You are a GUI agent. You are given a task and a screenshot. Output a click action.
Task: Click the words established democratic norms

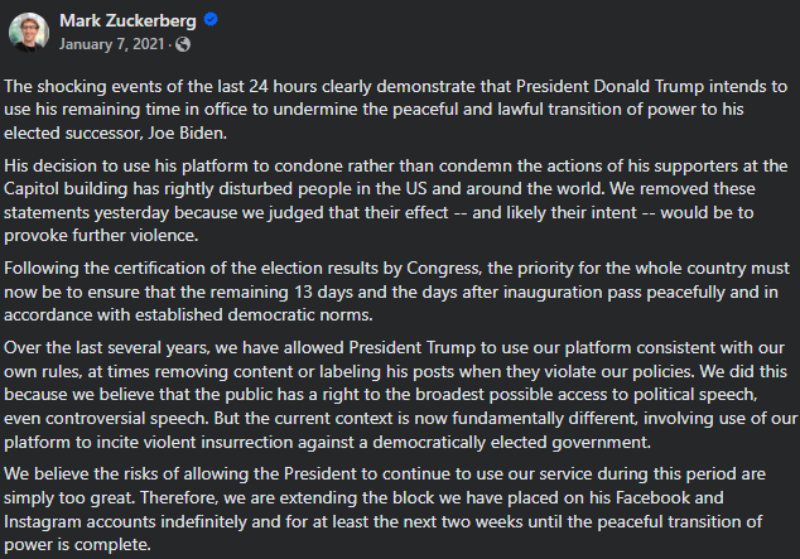point(254,315)
